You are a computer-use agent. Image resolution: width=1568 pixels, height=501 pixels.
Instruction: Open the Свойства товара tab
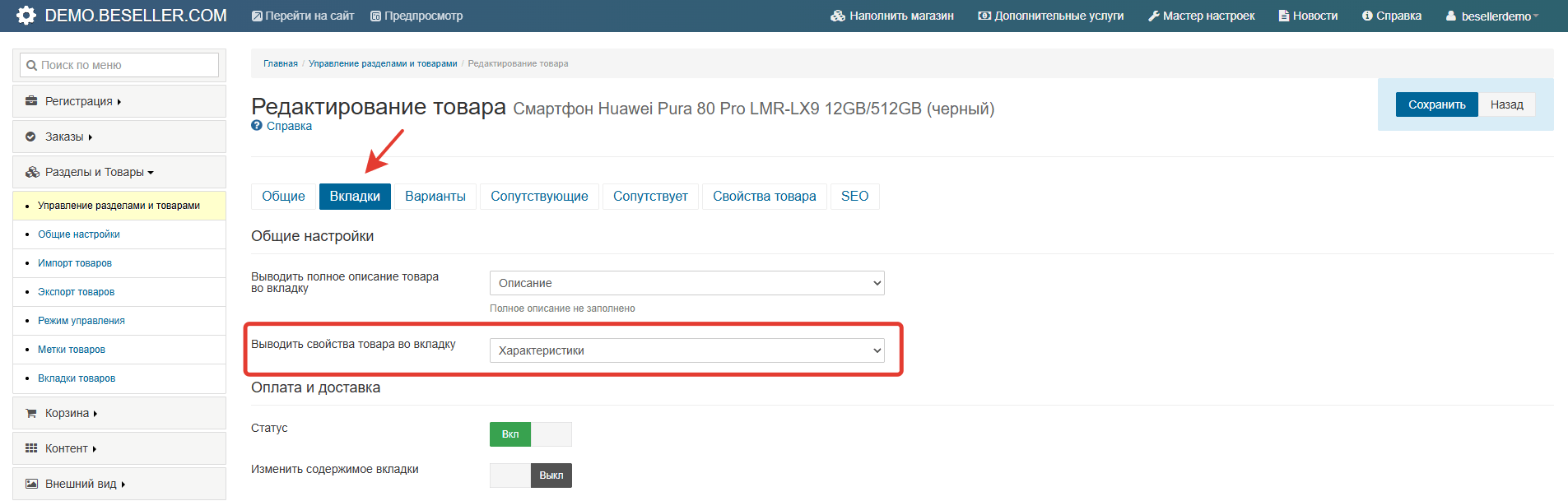pos(765,196)
